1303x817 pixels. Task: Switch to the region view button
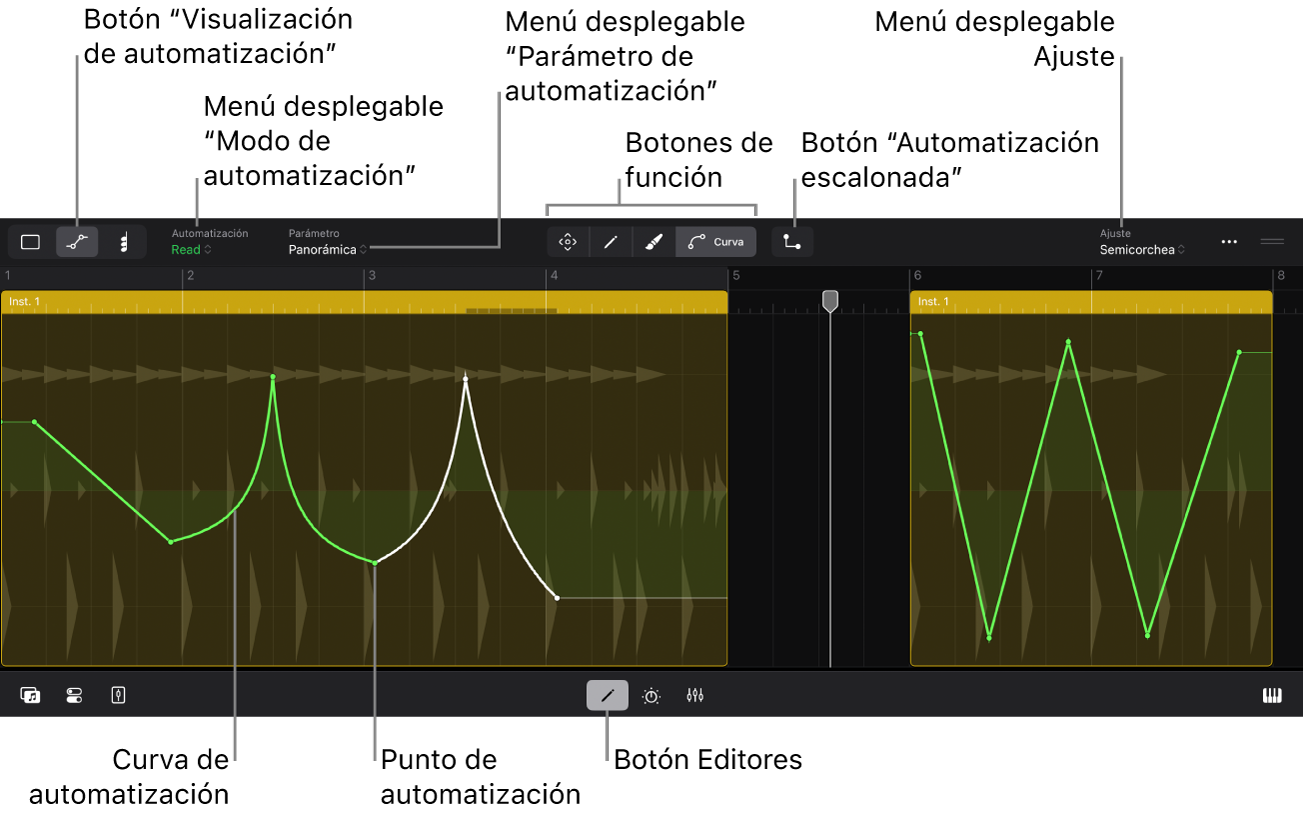[x=31, y=242]
